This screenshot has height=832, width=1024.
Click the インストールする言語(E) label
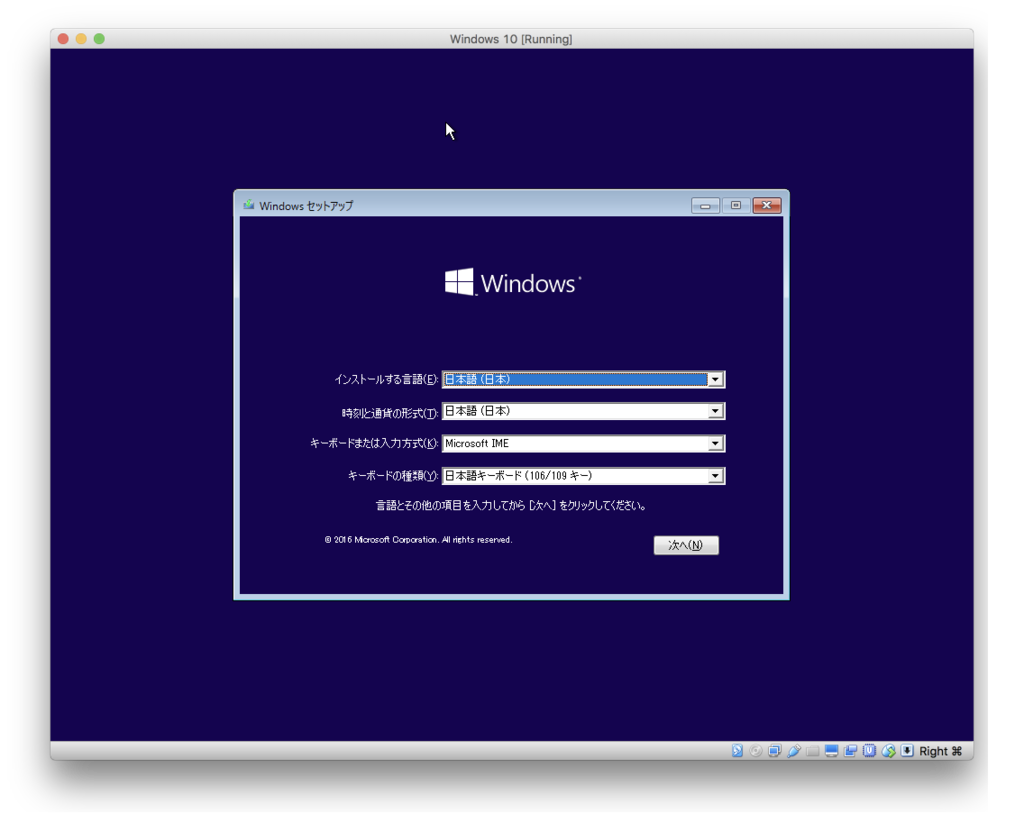(x=386, y=379)
